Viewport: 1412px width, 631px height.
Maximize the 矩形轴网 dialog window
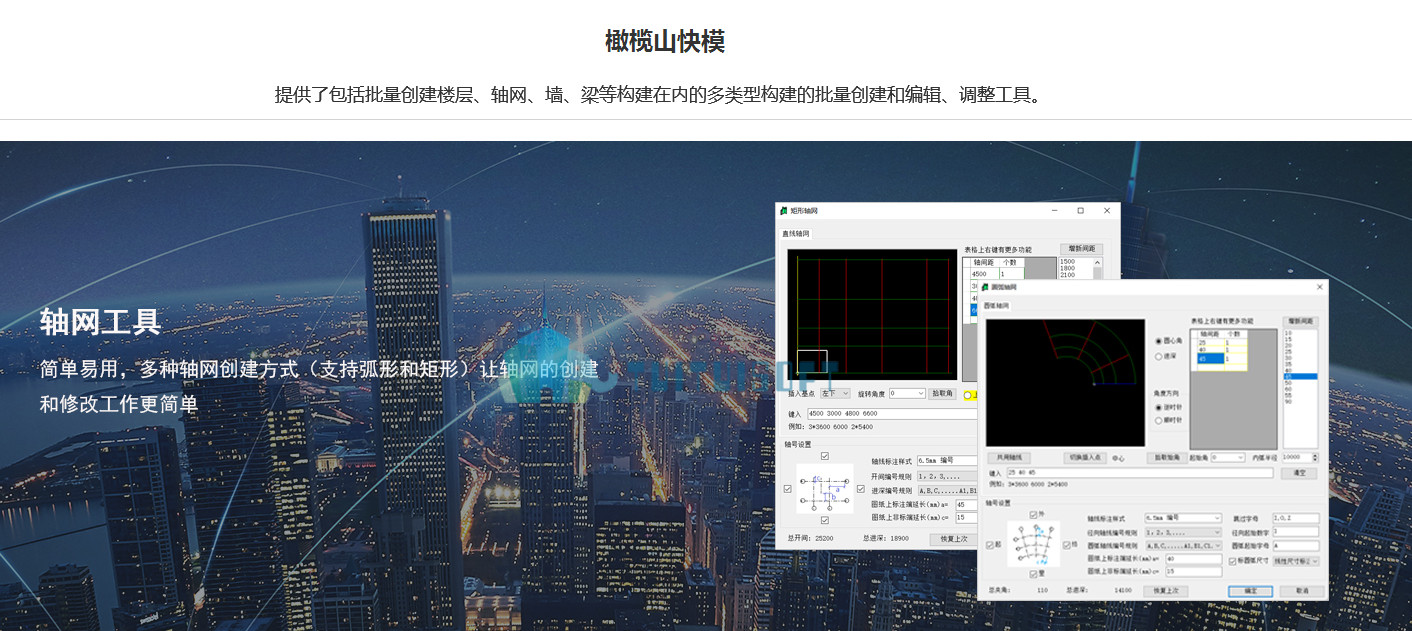1080,211
